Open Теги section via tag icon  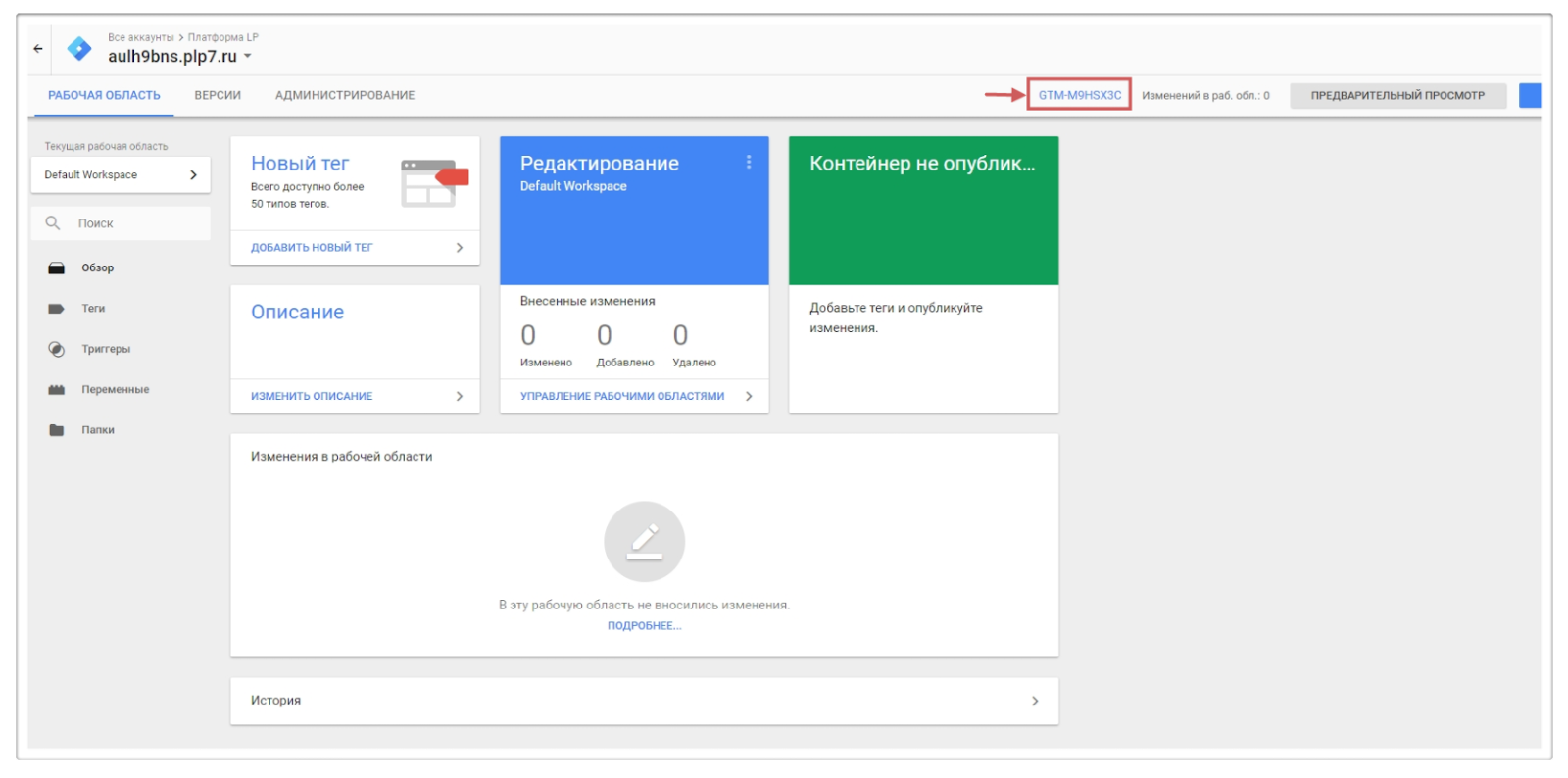point(57,309)
